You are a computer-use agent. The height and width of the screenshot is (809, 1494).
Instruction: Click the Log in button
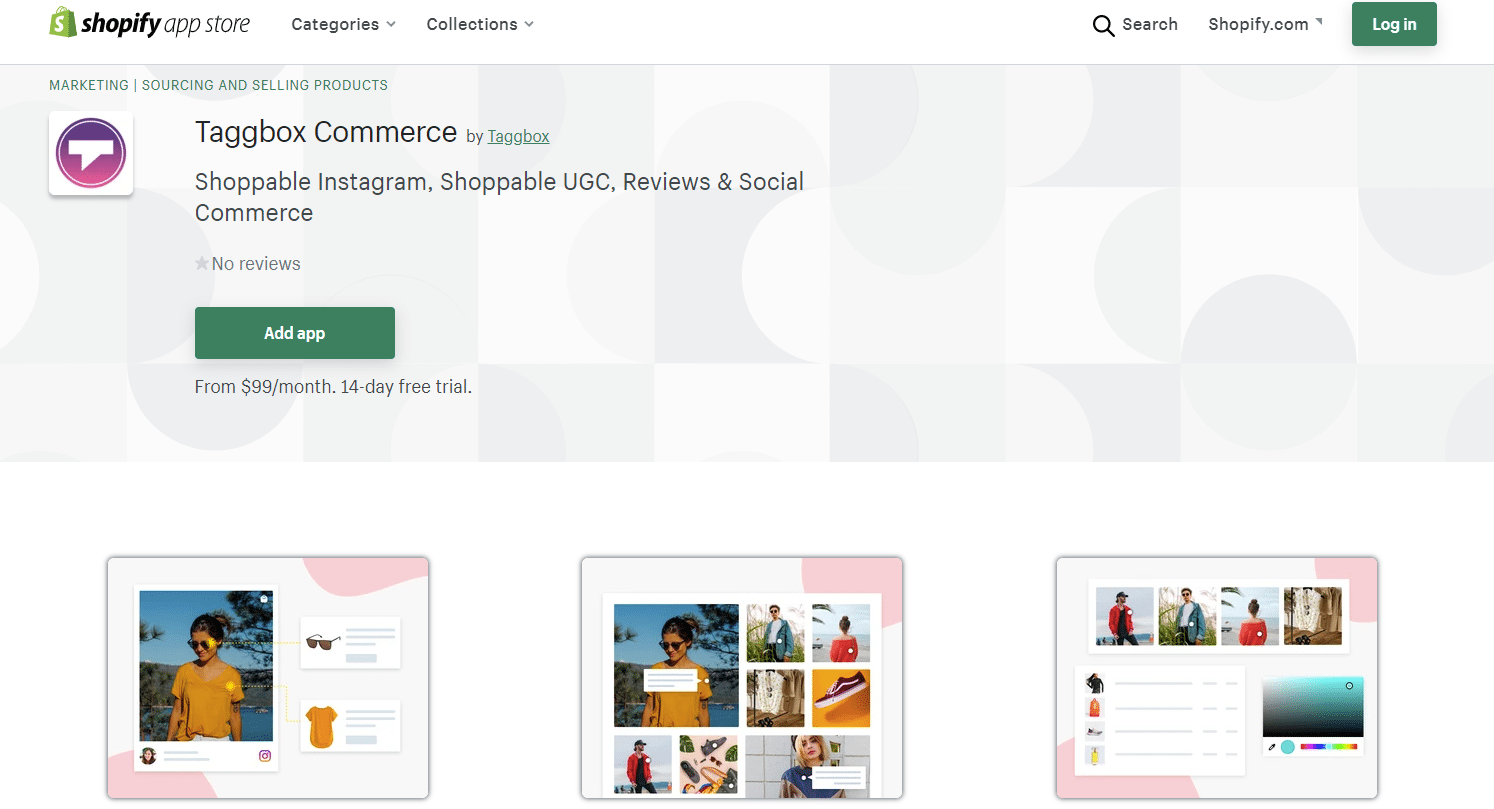[x=1394, y=24]
